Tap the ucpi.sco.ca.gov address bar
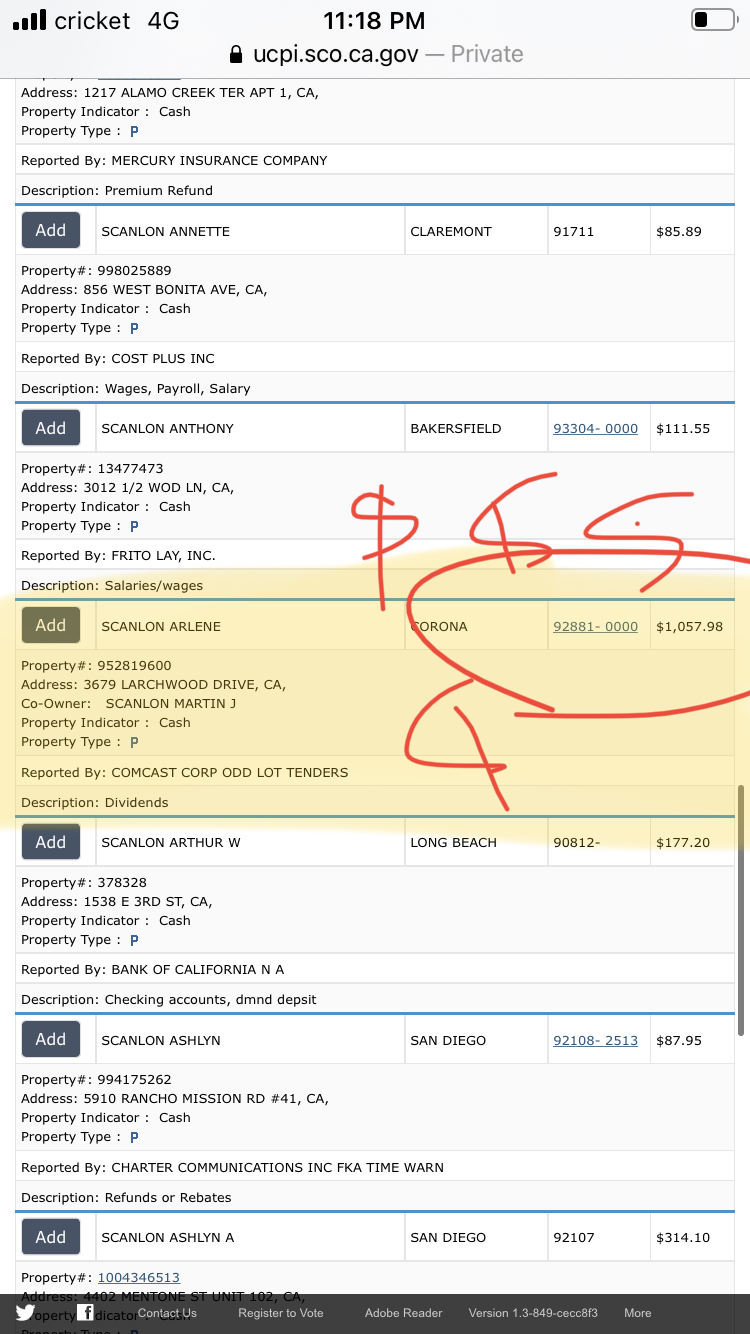Image resolution: width=750 pixels, height=1334 pixels. [x=375, y=54]
